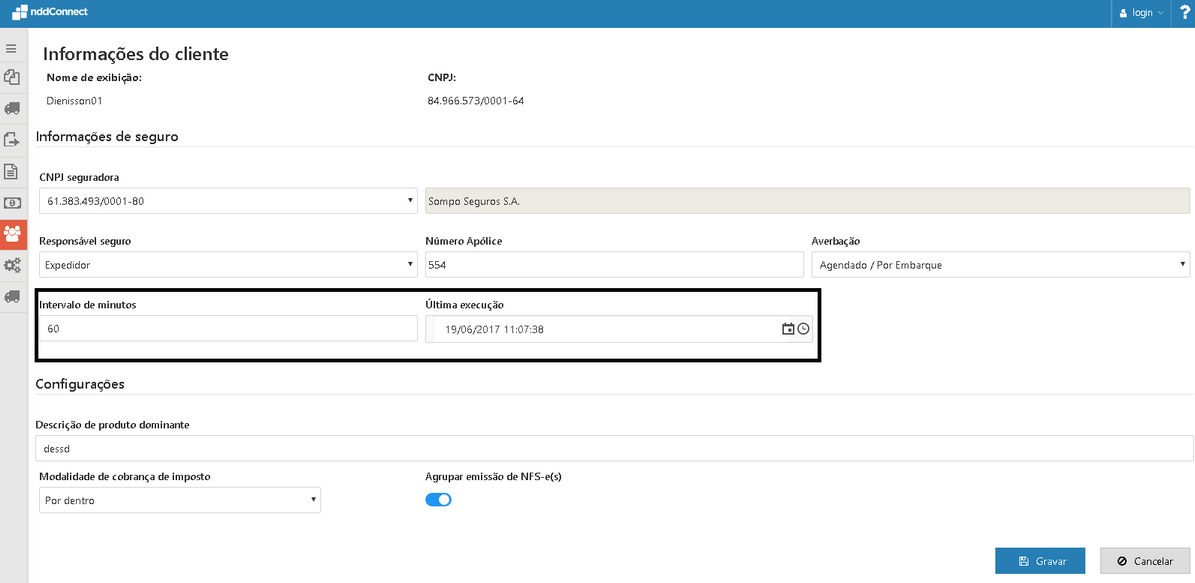Open the login user menu

pyautogui.click(x=1141, y=13)
